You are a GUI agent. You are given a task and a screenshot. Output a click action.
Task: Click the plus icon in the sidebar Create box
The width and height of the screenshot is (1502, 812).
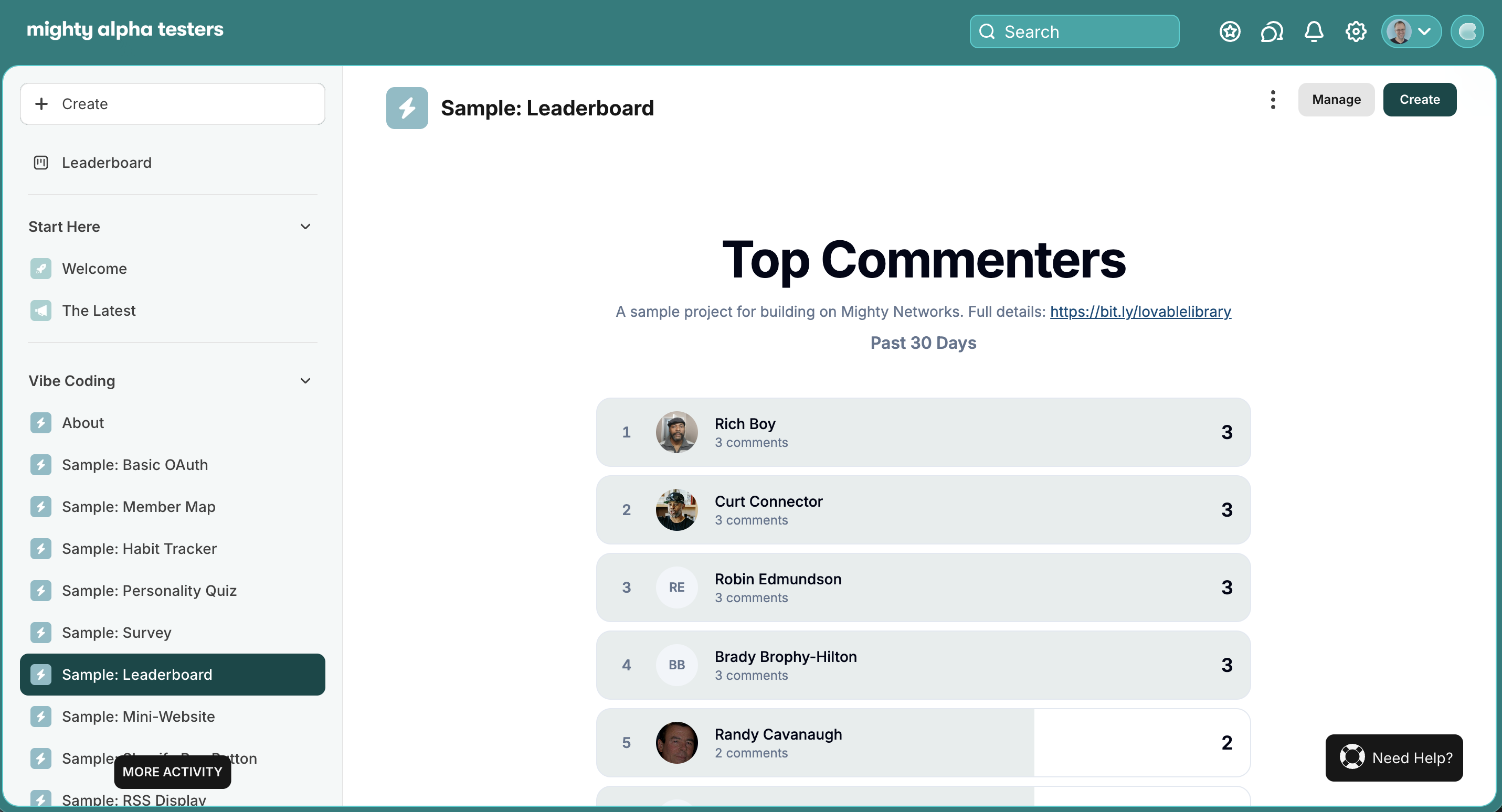coord(41,104)
